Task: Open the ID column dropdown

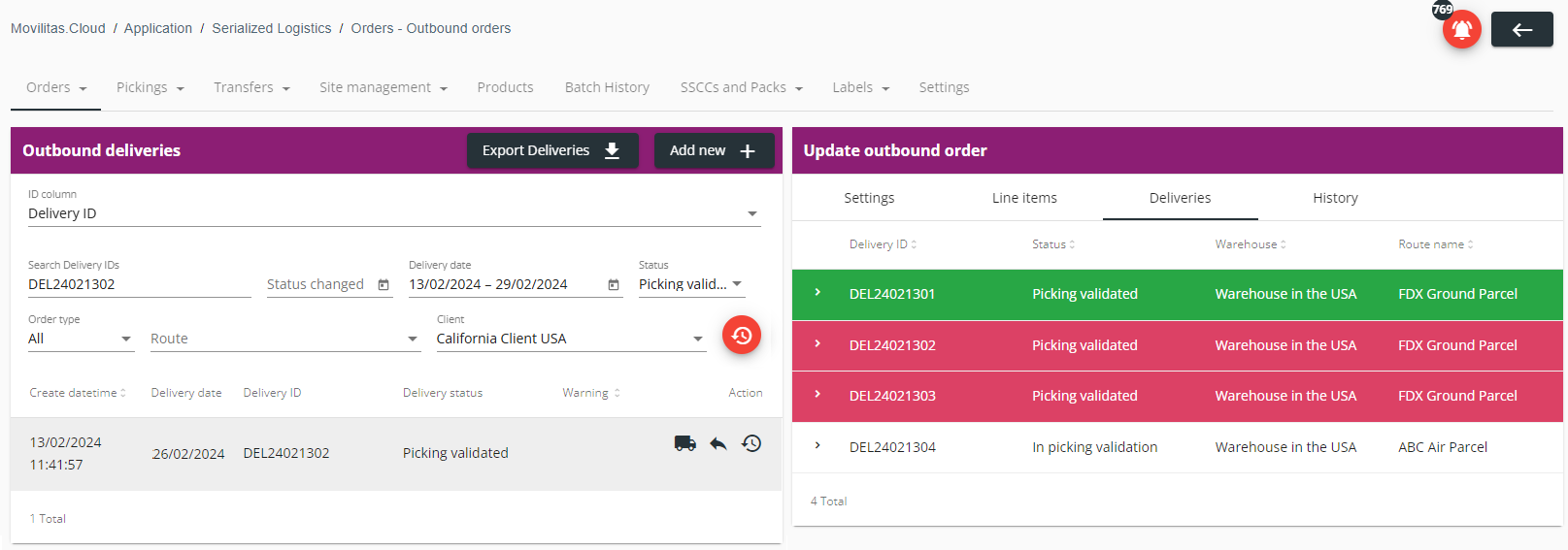Action: click(394, 213)
